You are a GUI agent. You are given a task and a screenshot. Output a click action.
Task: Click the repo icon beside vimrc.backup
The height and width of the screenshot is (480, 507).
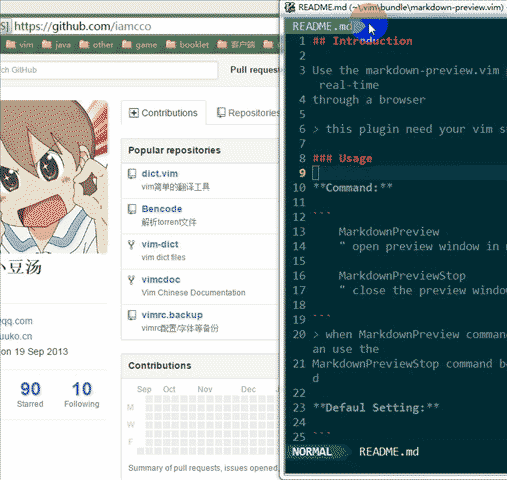pos(132,315)
